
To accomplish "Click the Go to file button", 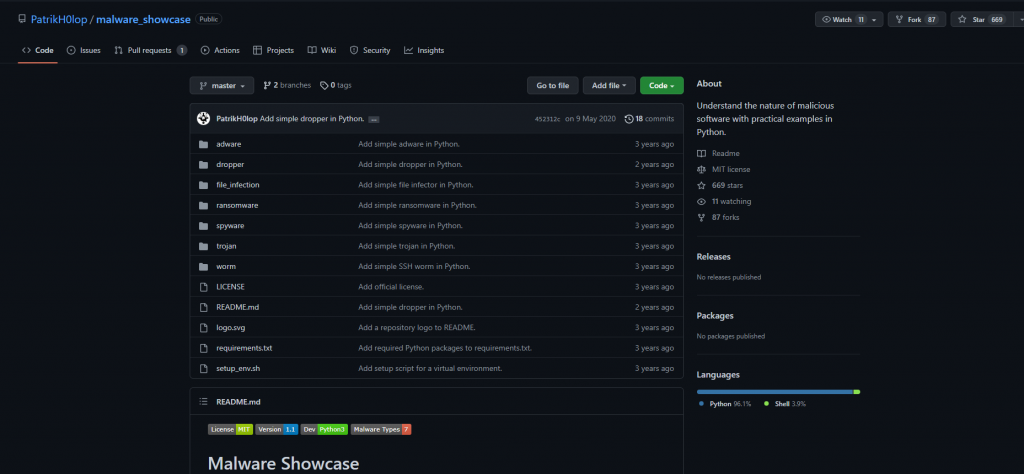I will click(553, 86).
